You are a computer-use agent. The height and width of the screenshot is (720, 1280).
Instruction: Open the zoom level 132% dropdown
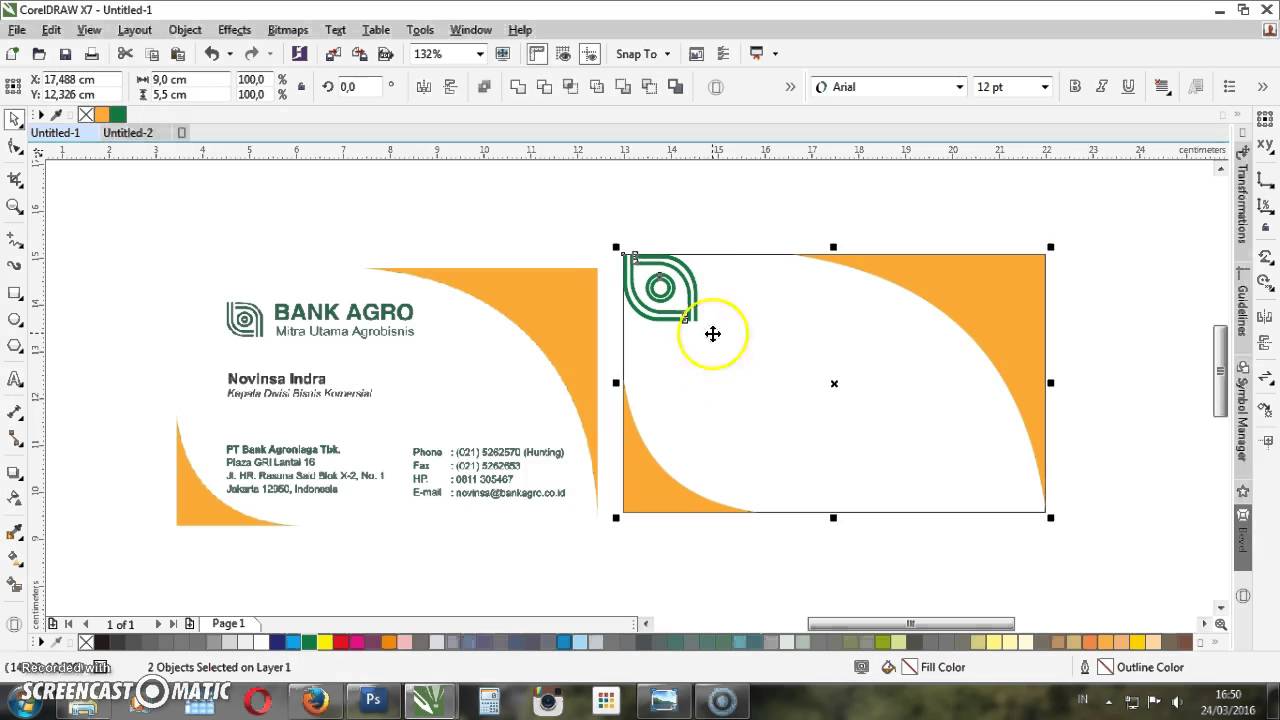480,54
